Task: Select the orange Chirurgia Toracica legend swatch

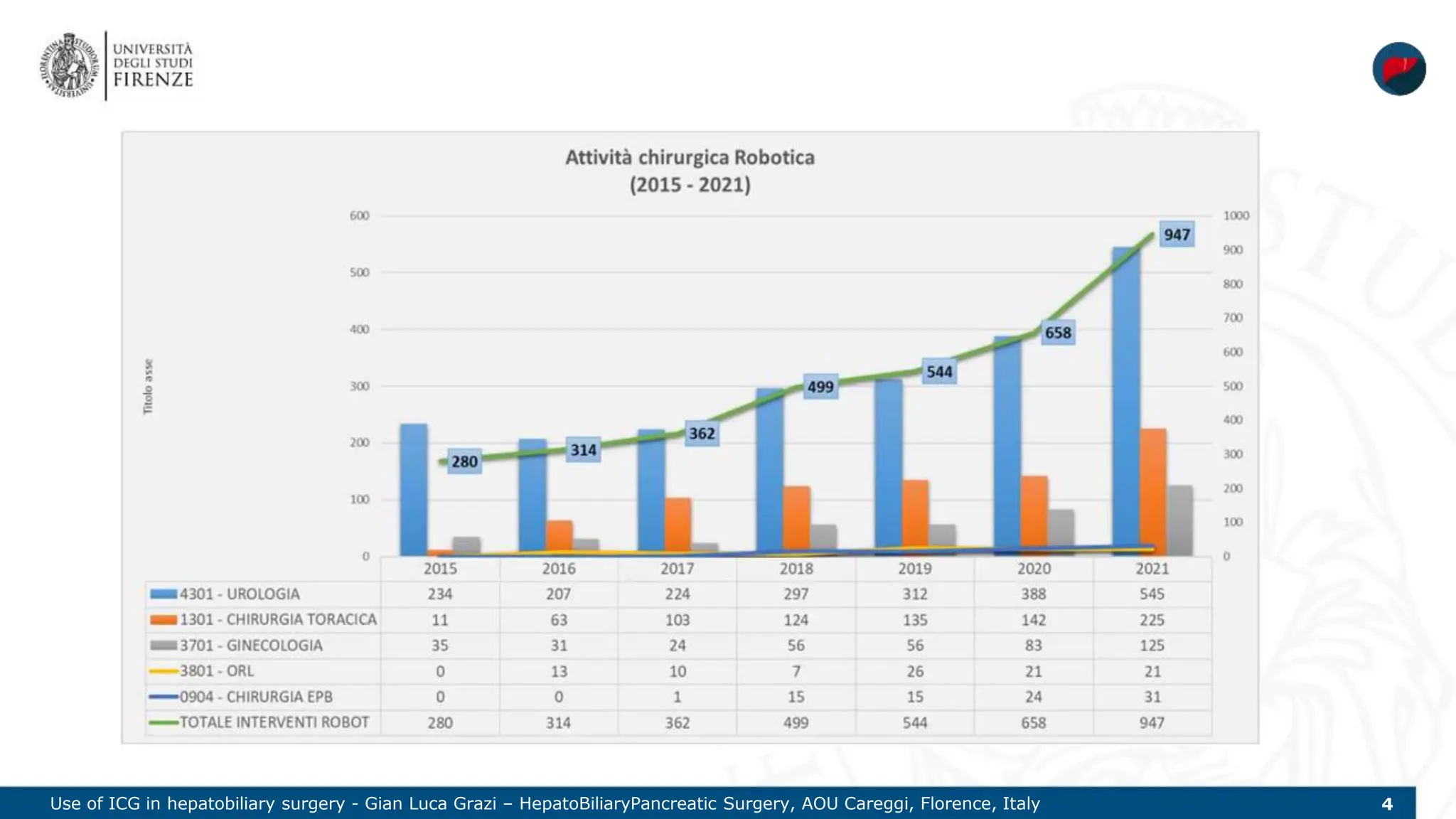Action: [x=164, y=620]
